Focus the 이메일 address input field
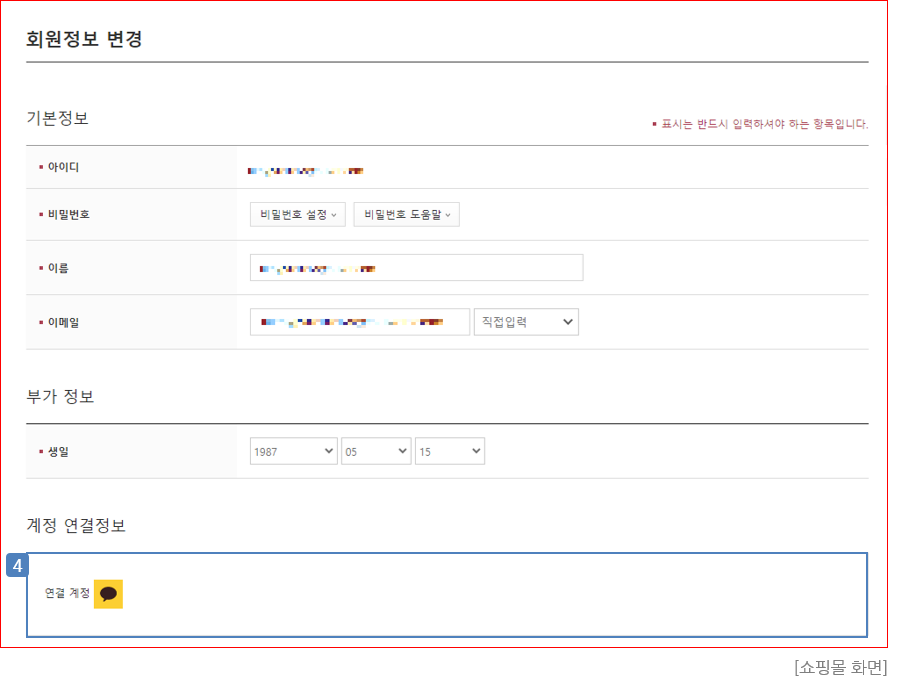The height and width of the screenshot is (687, 903). [359, 322]
